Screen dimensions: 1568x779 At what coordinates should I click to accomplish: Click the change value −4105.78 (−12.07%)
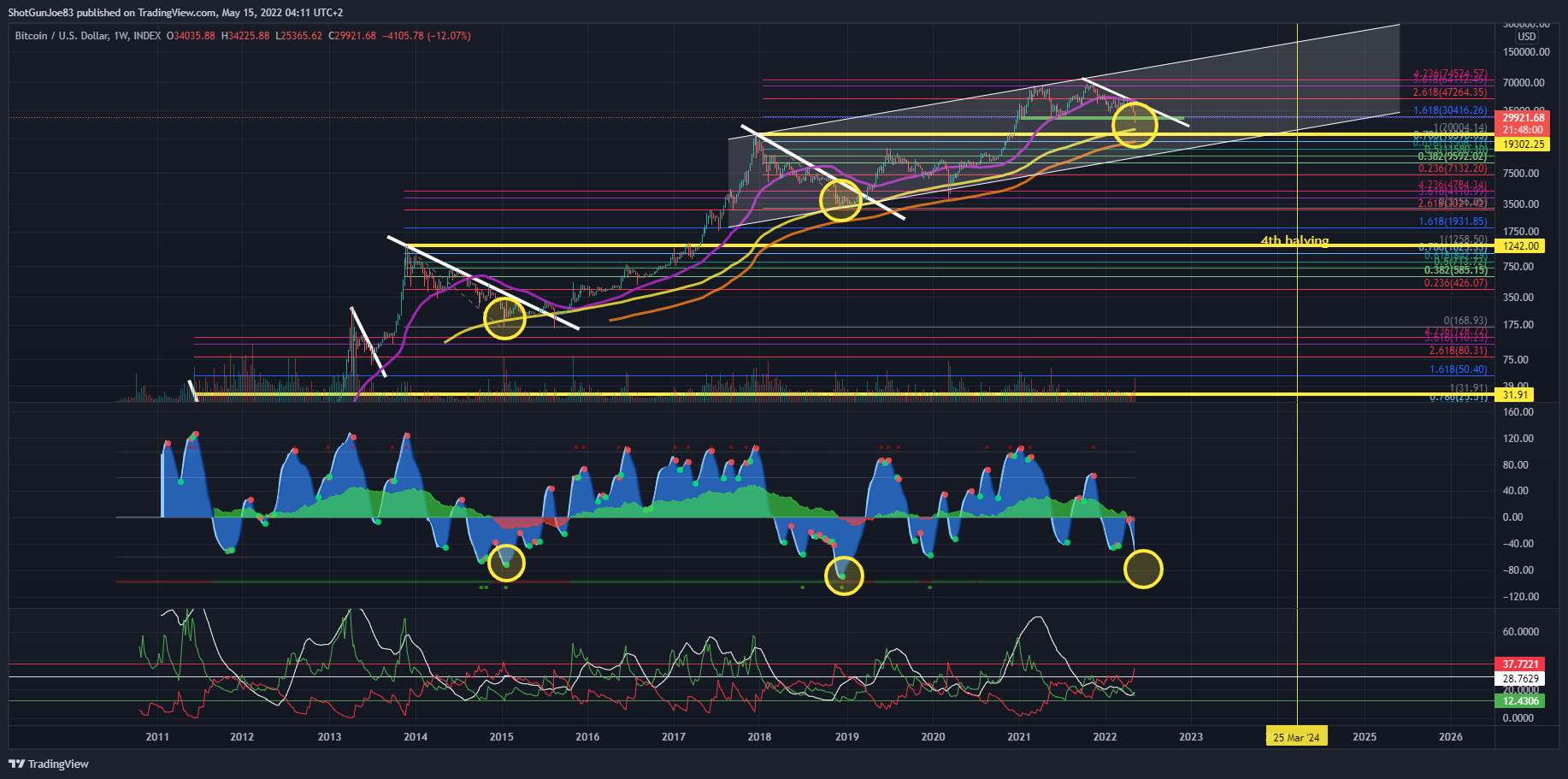pos(426,36)
